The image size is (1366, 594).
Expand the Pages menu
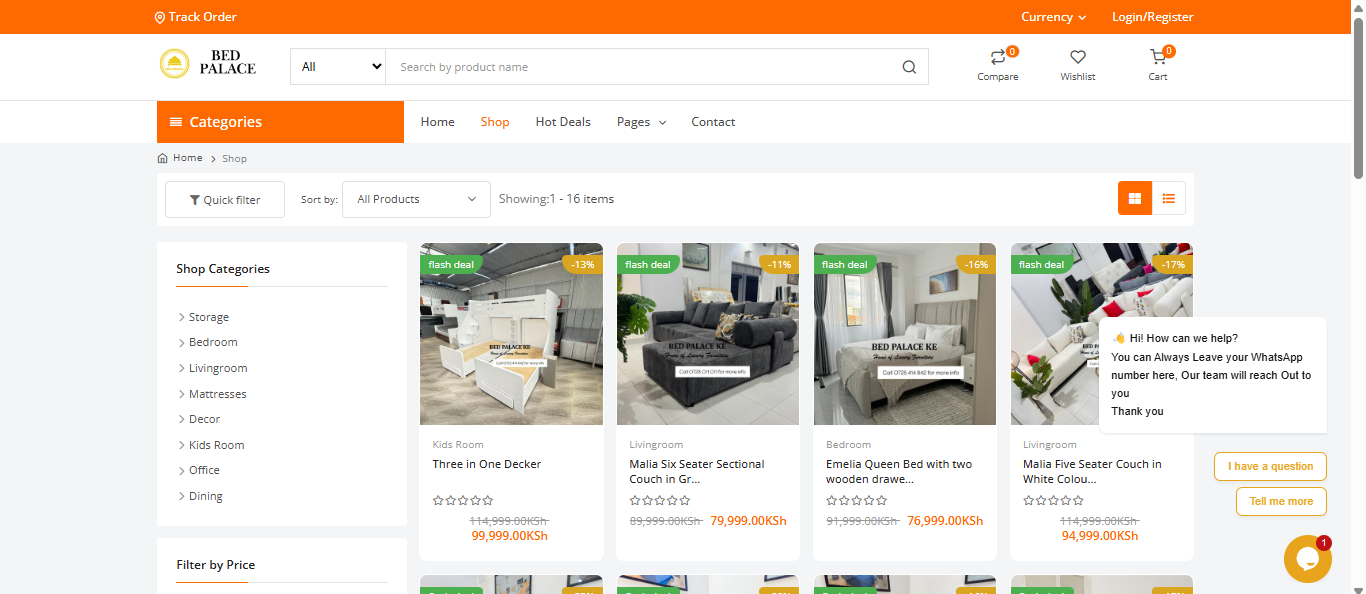[641, 122]
